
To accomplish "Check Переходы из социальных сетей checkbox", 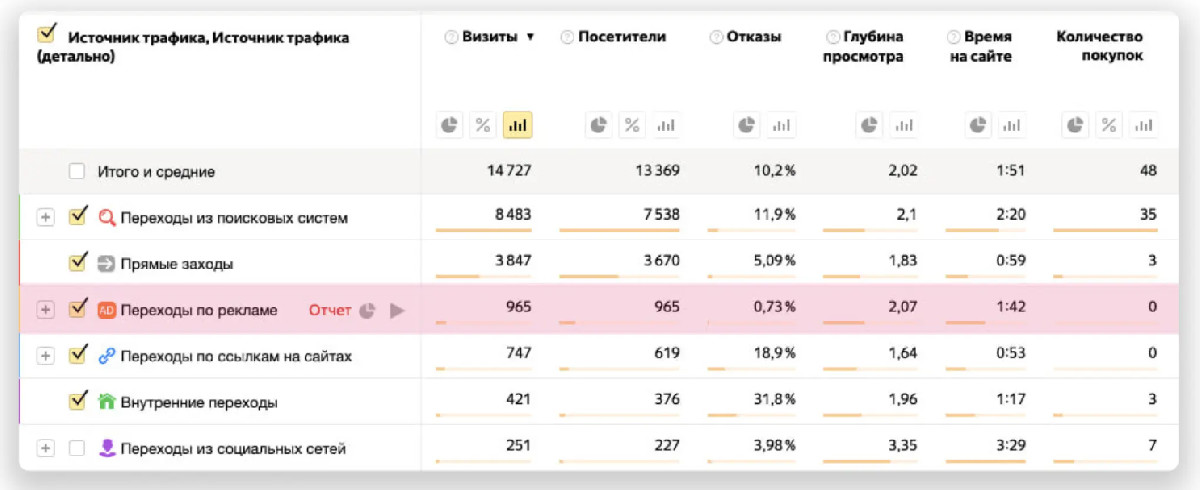I will 77,449.
